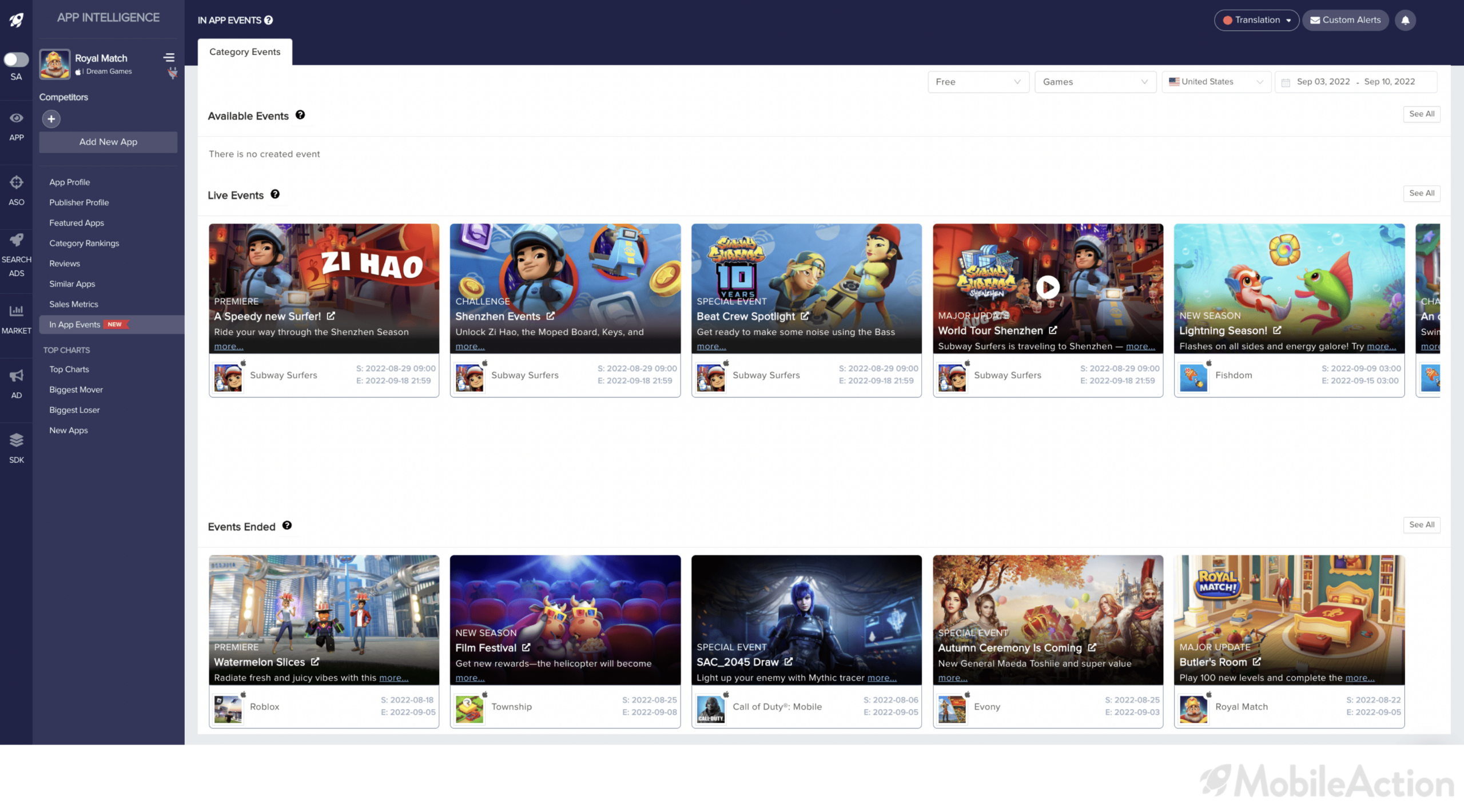The width and height of the screenshot is (1464, 812).
Task: Click the help icon beside Events Ended
Action: (287, 525)
